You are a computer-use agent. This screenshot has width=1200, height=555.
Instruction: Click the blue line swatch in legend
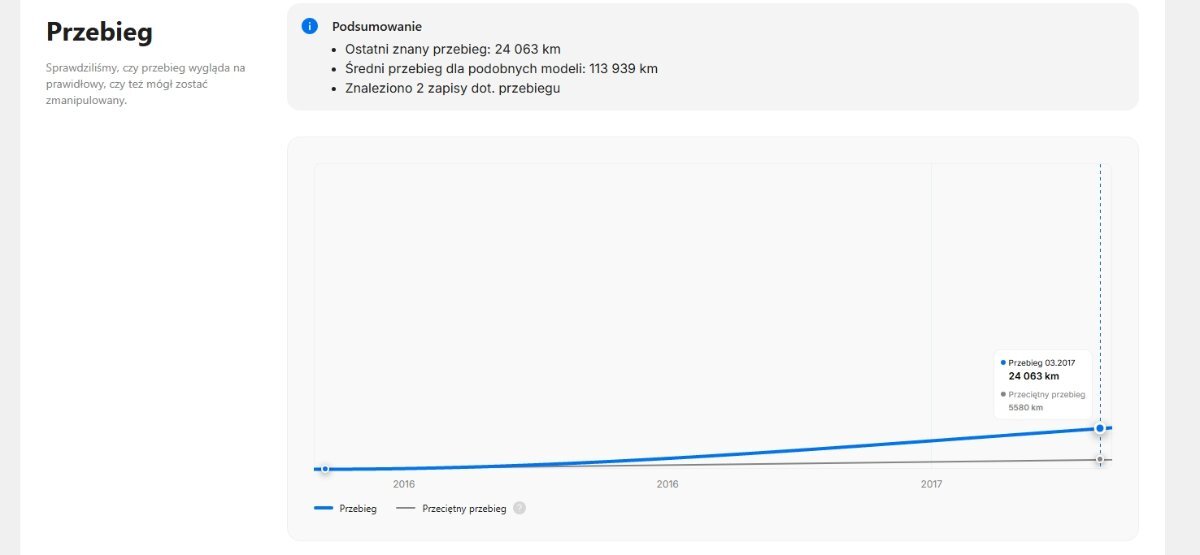[x=323, y=509]
